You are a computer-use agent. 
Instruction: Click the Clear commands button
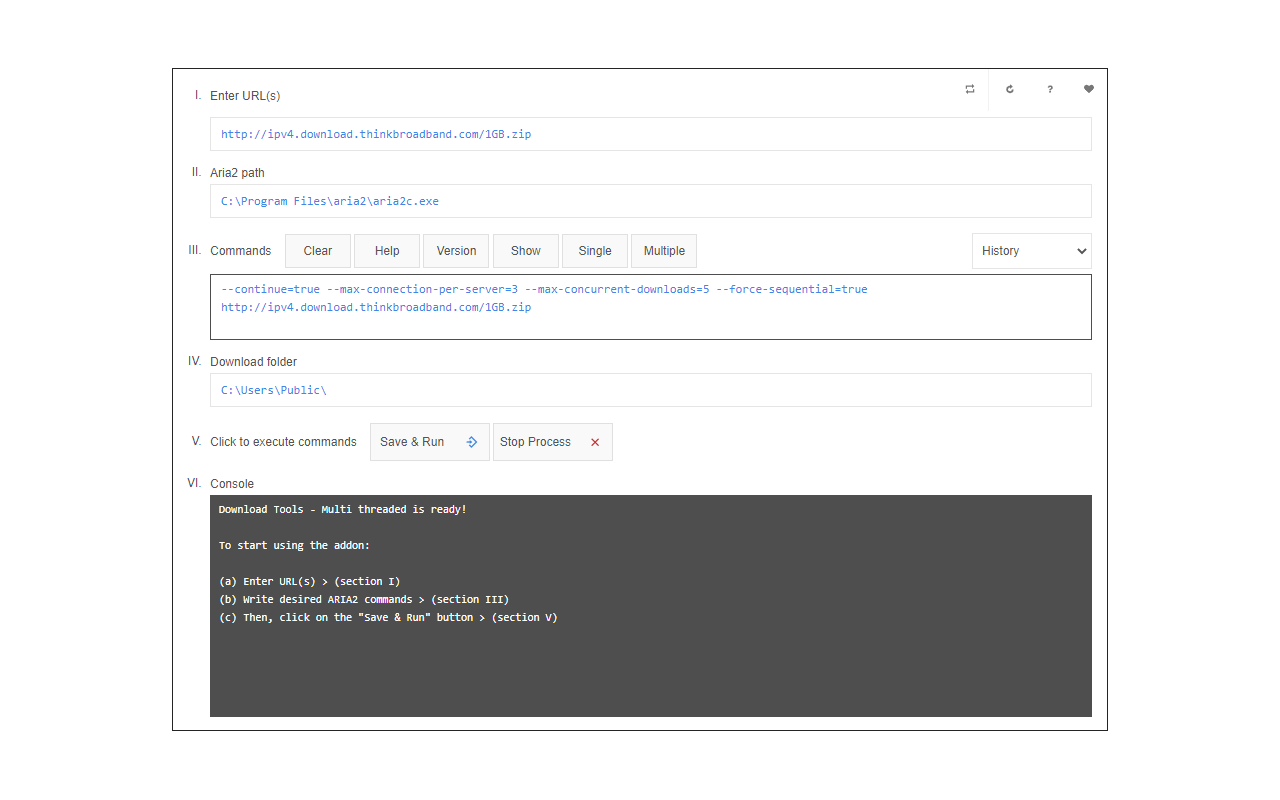(318, 251)
